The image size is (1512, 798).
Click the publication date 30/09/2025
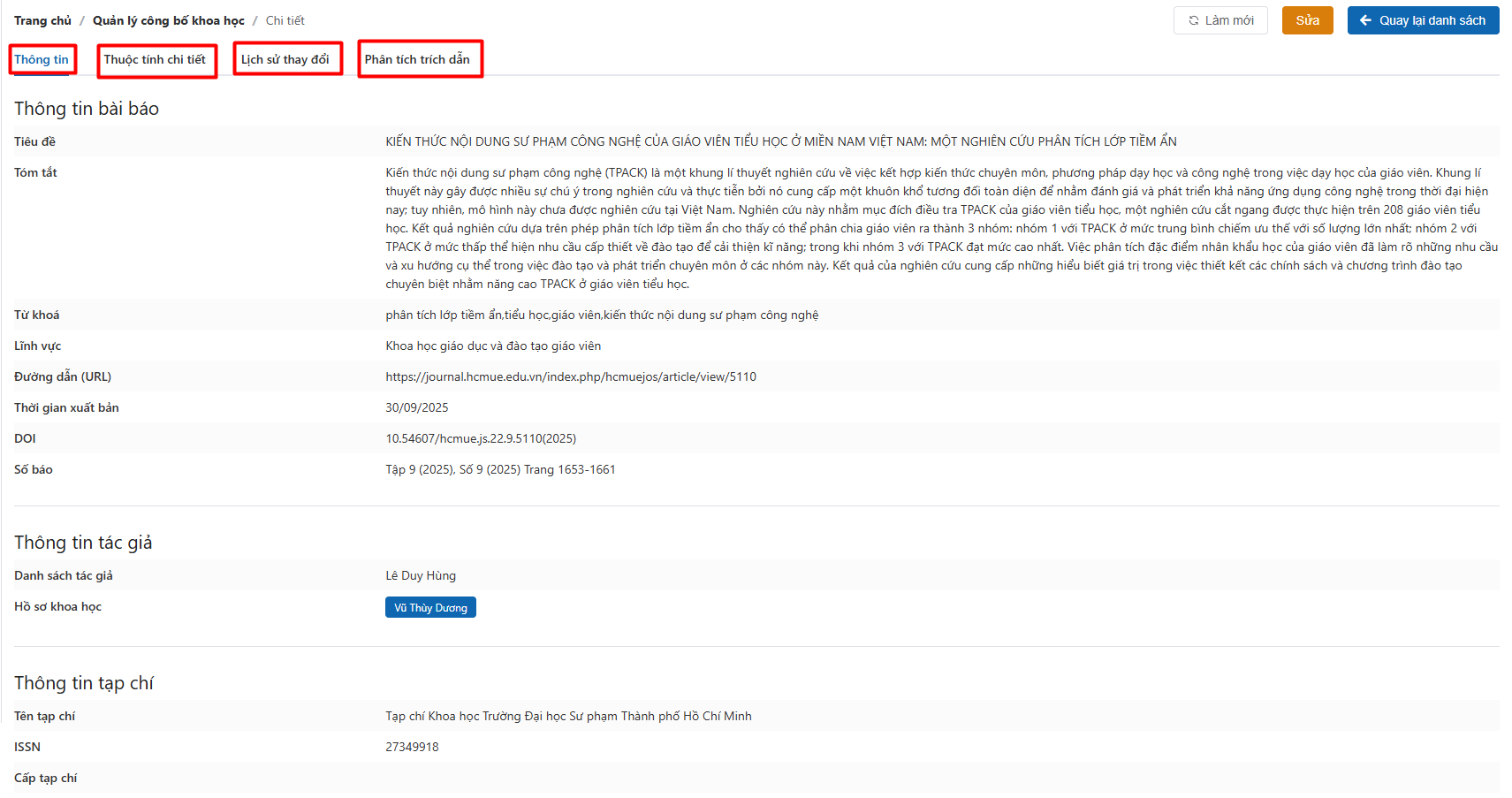(x=417, y=407)
